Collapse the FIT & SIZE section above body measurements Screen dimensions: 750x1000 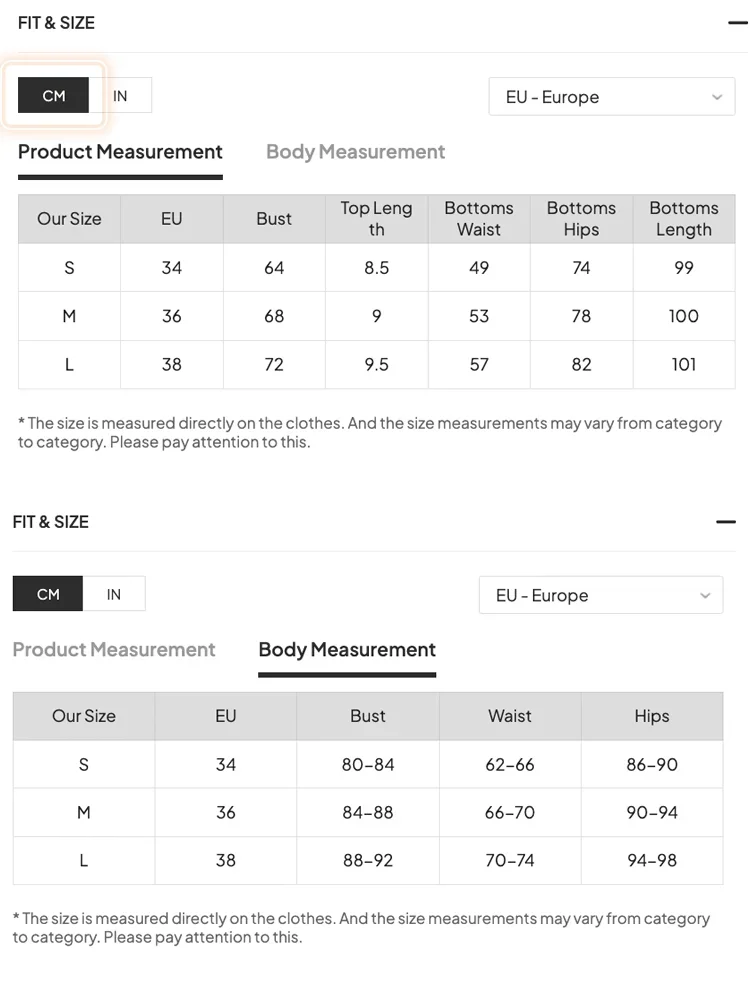click(727, 521)
